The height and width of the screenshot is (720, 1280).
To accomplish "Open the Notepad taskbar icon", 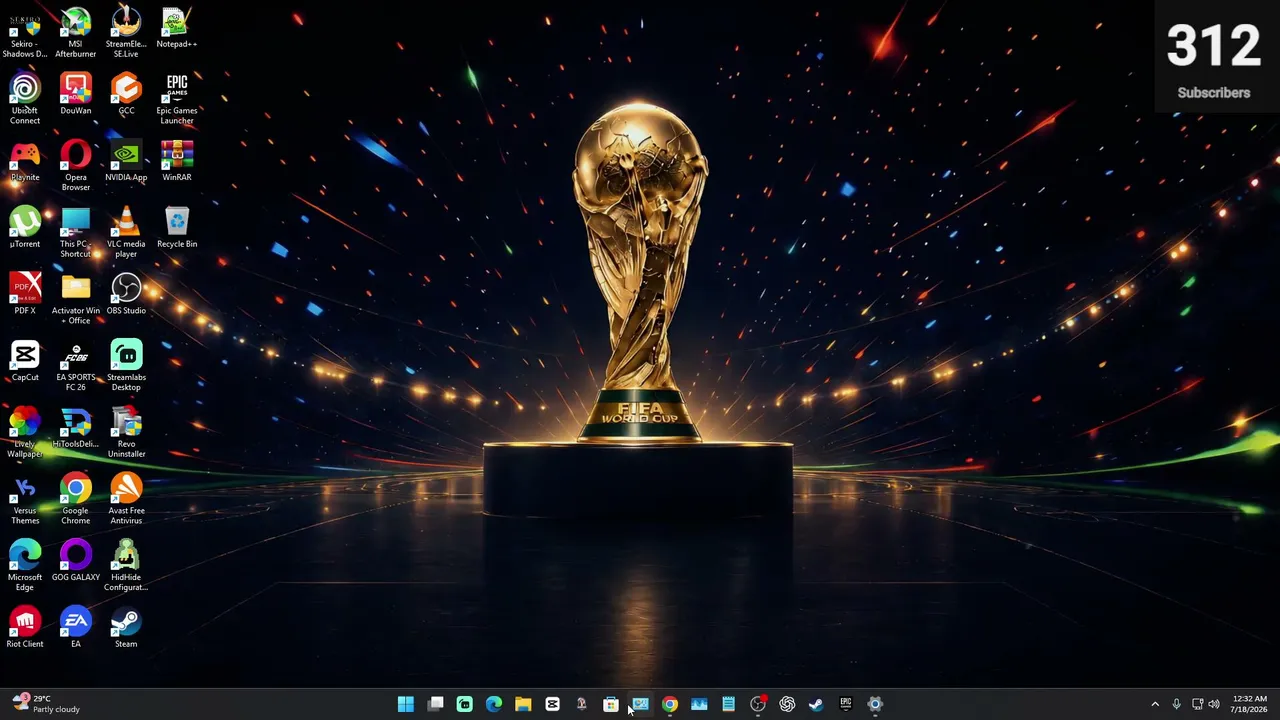I will [728, 704].
